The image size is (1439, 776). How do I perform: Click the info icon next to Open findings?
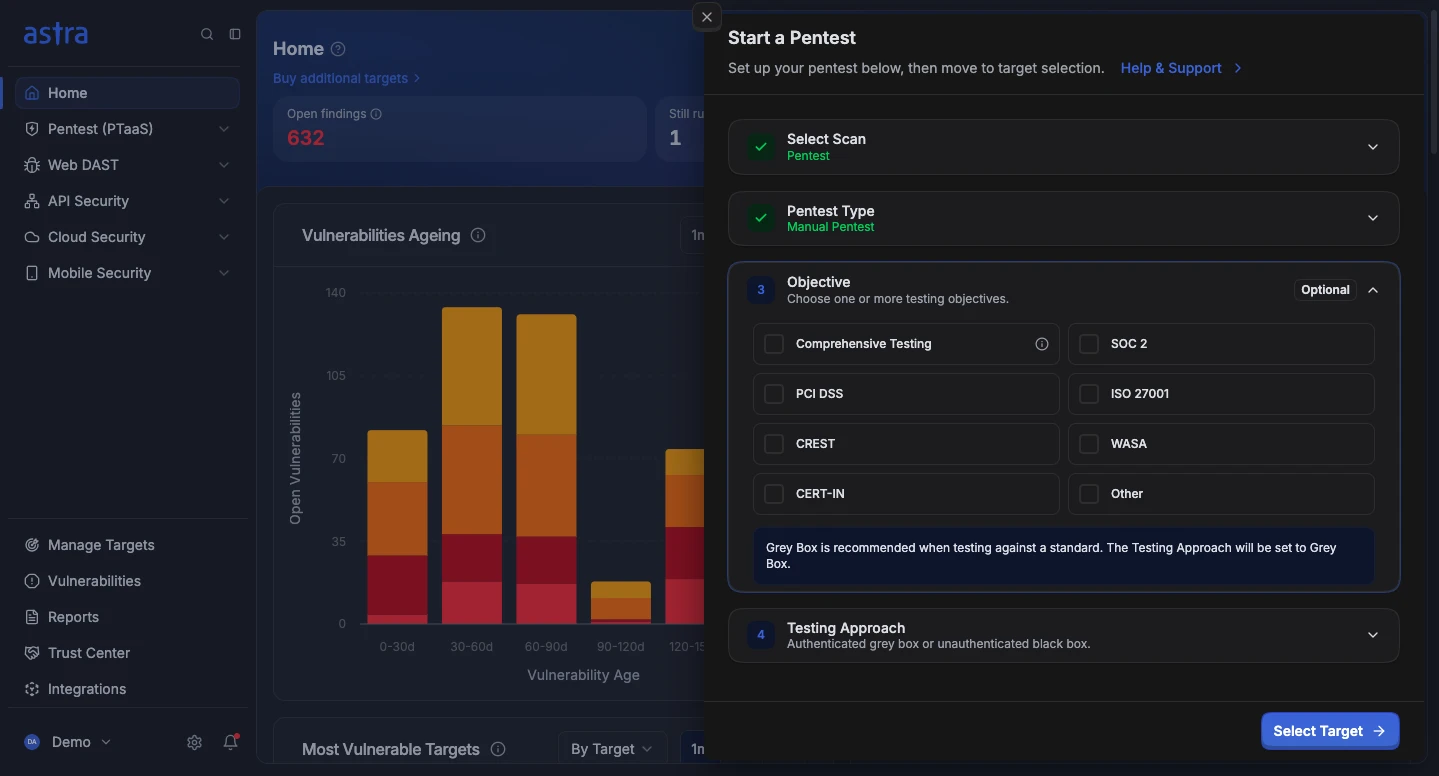click(376, 114)
